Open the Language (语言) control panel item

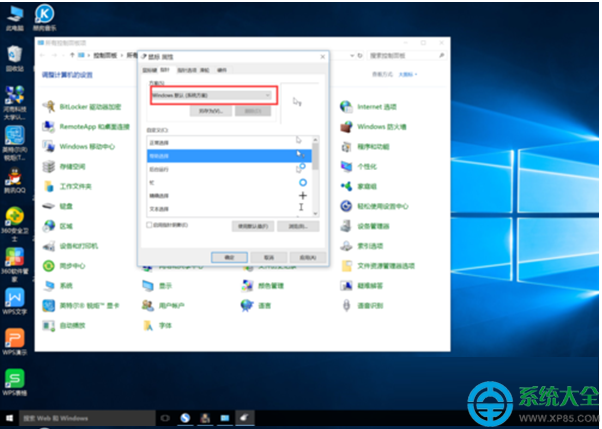tap(256, 306)
